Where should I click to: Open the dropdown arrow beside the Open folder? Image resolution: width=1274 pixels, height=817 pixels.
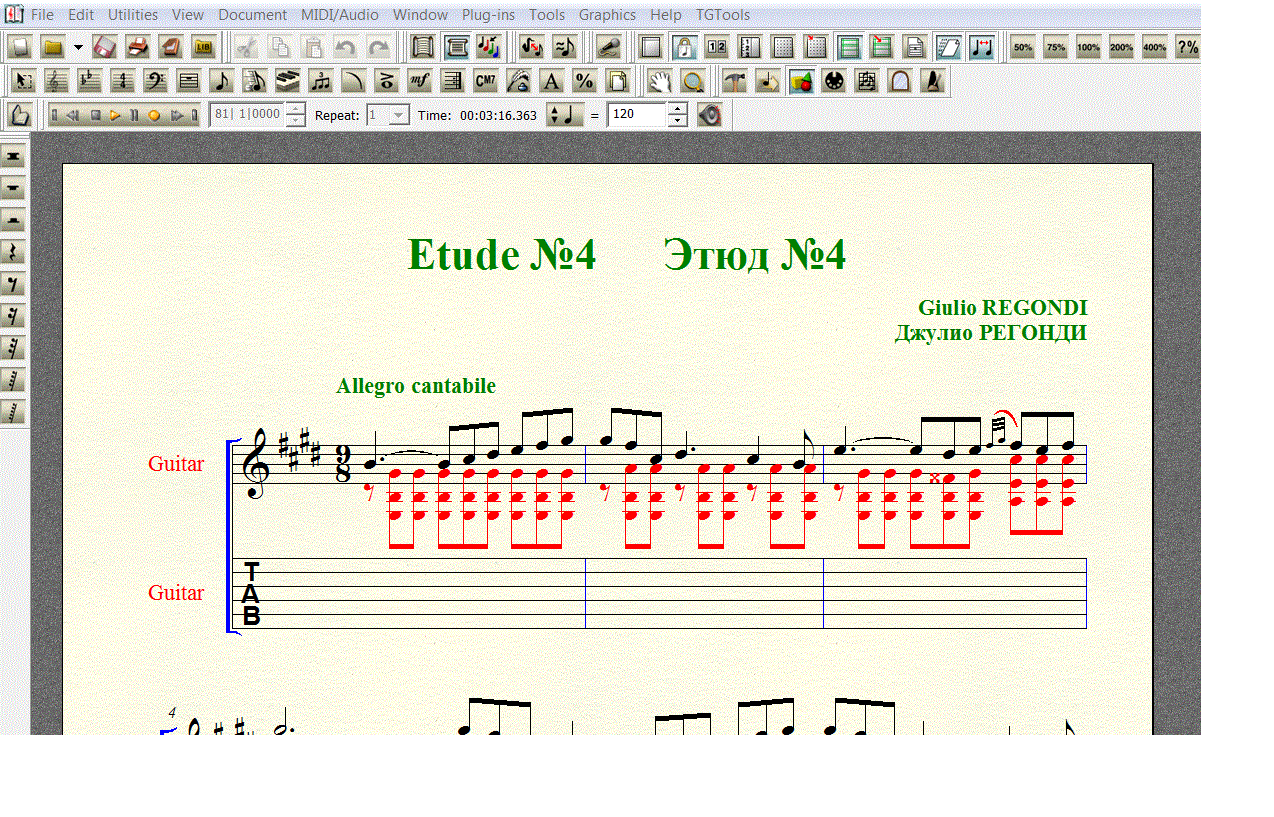78,47
